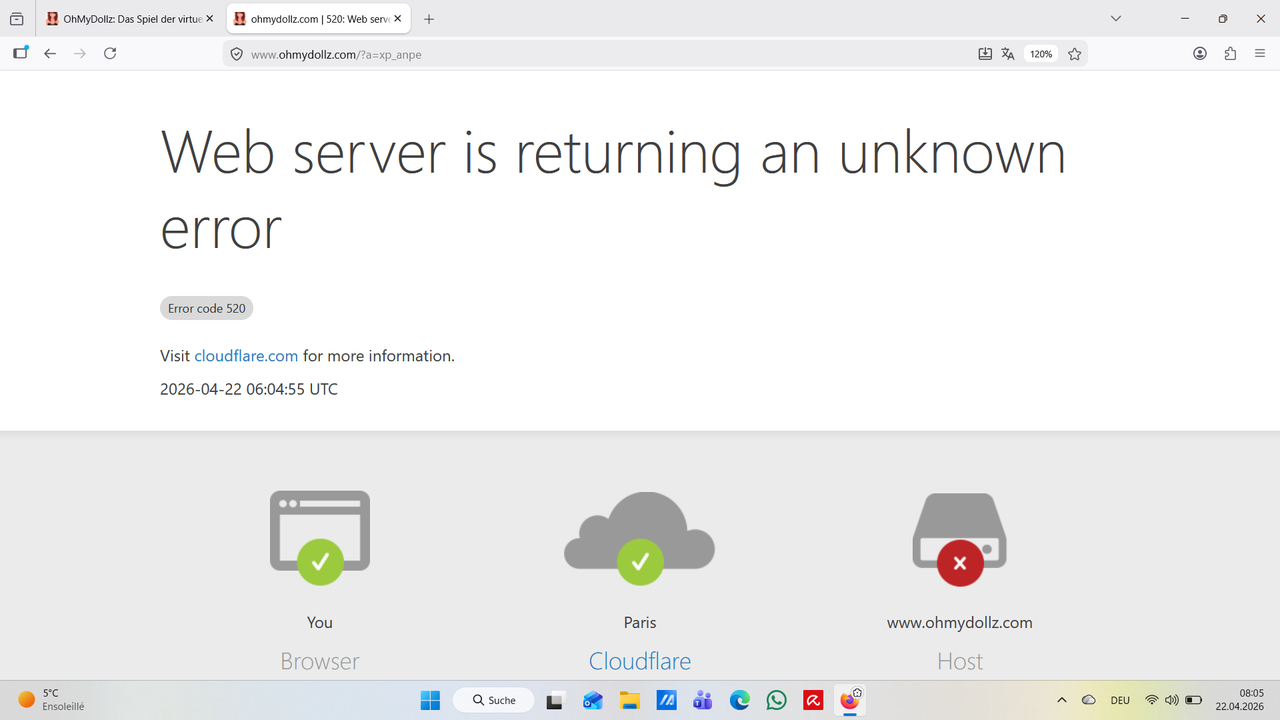
Task: Open the volume speaker tray icon
Action: point(1172,700)
